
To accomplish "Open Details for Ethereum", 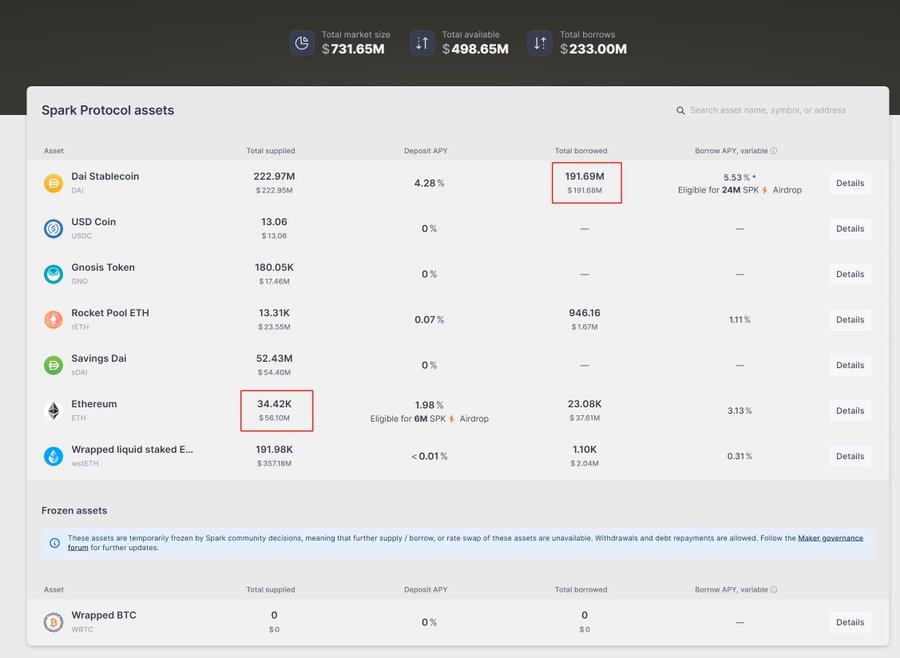I will pos(849,411).
